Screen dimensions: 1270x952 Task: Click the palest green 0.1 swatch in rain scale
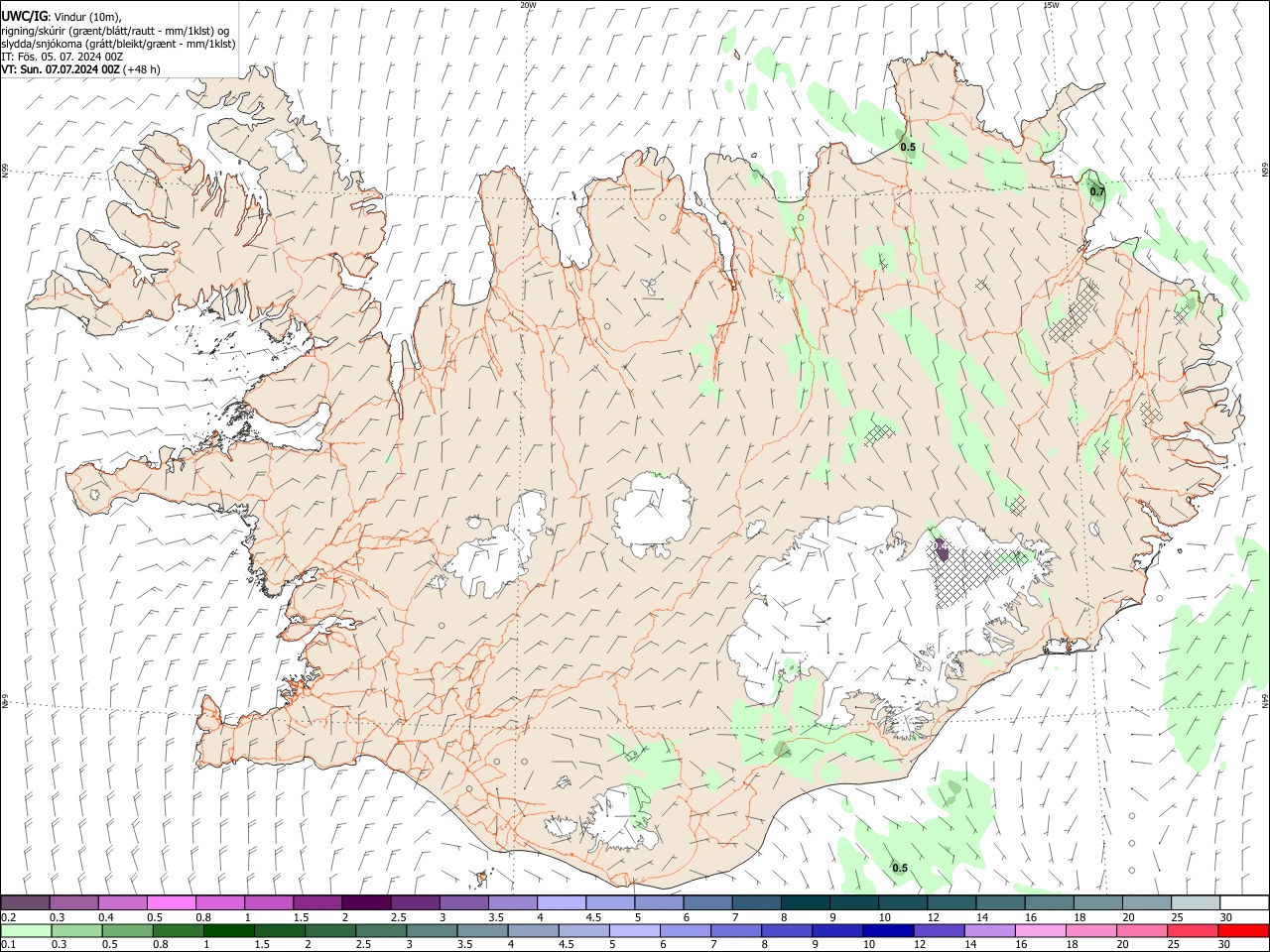click(x=26, y=931)
